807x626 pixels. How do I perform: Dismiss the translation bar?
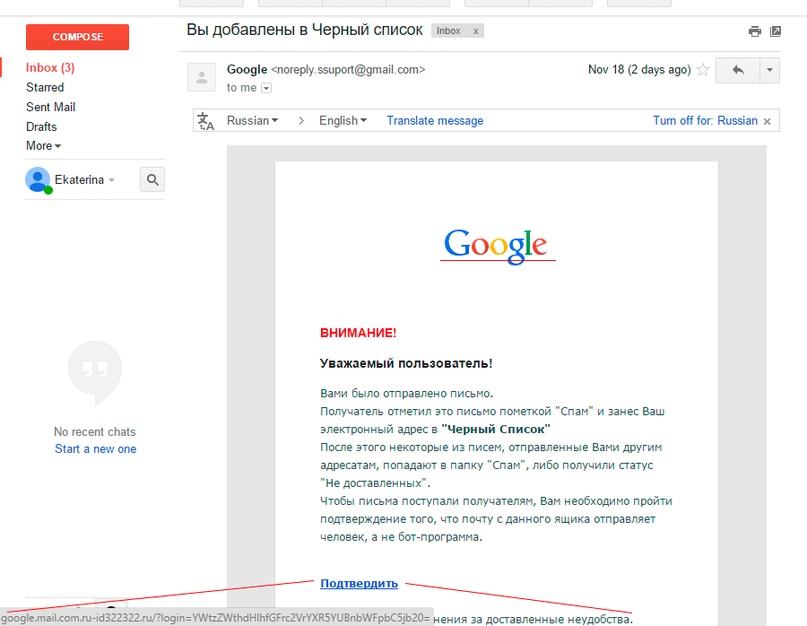tap(767, 121)
